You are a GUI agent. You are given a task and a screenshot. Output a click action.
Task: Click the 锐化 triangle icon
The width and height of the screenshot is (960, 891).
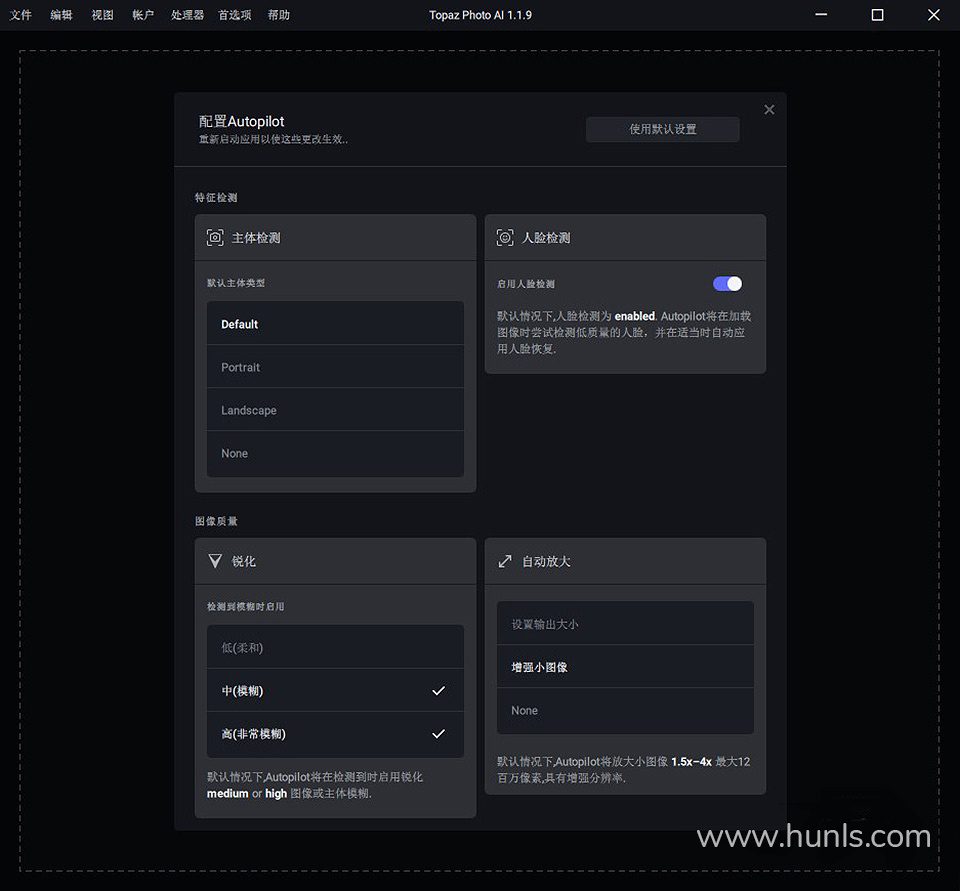pos(215,561)
